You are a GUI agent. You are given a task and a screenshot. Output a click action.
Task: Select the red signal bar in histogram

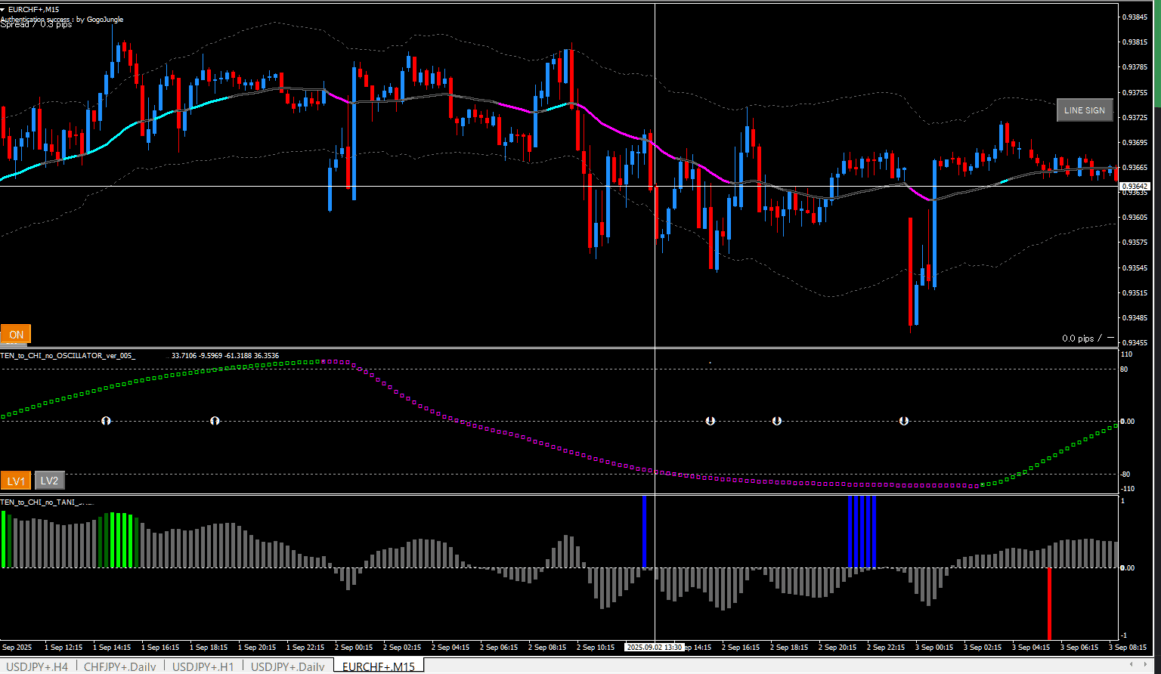click(x=1049, y=603)
